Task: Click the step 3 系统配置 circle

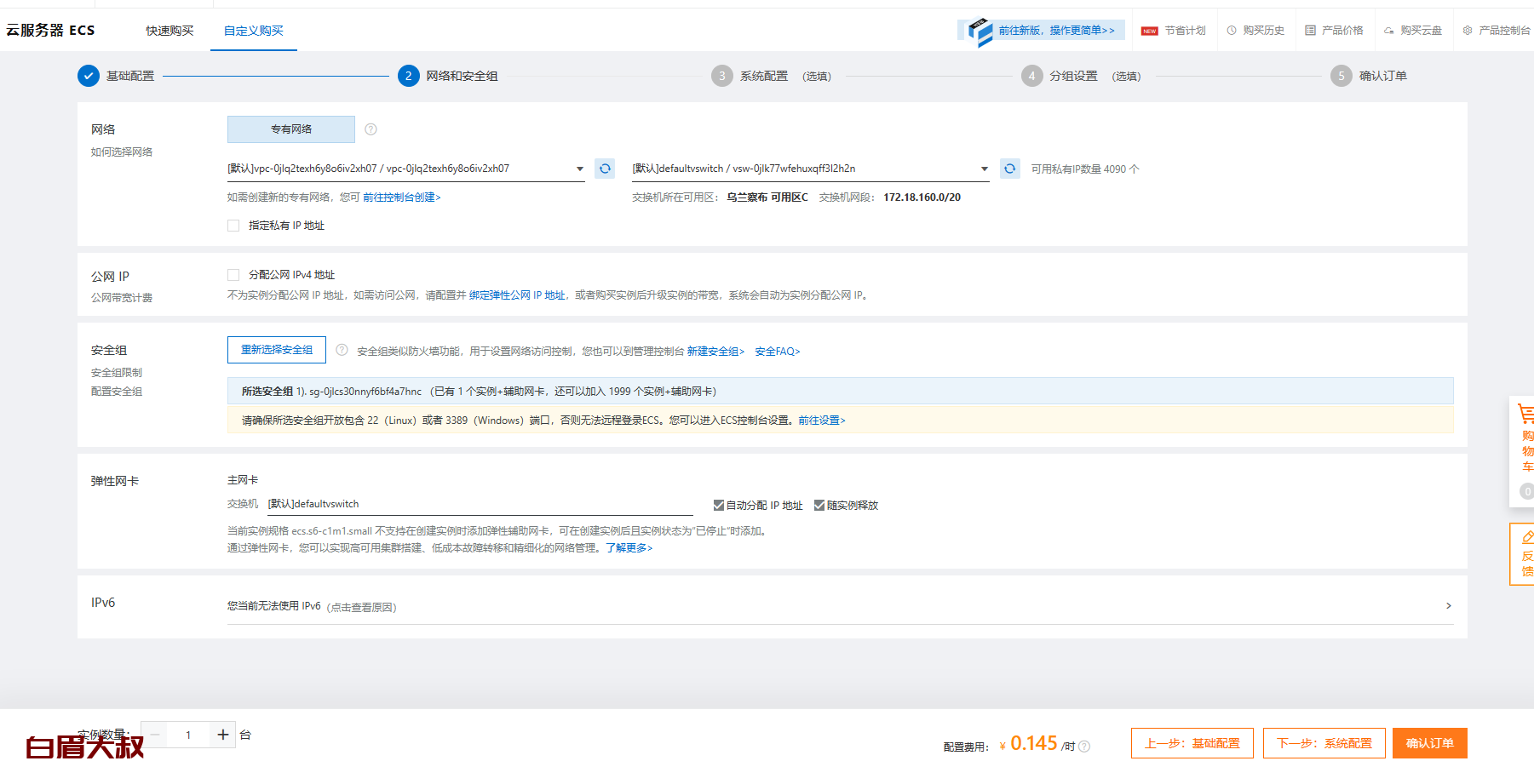Action: [722, 76]
